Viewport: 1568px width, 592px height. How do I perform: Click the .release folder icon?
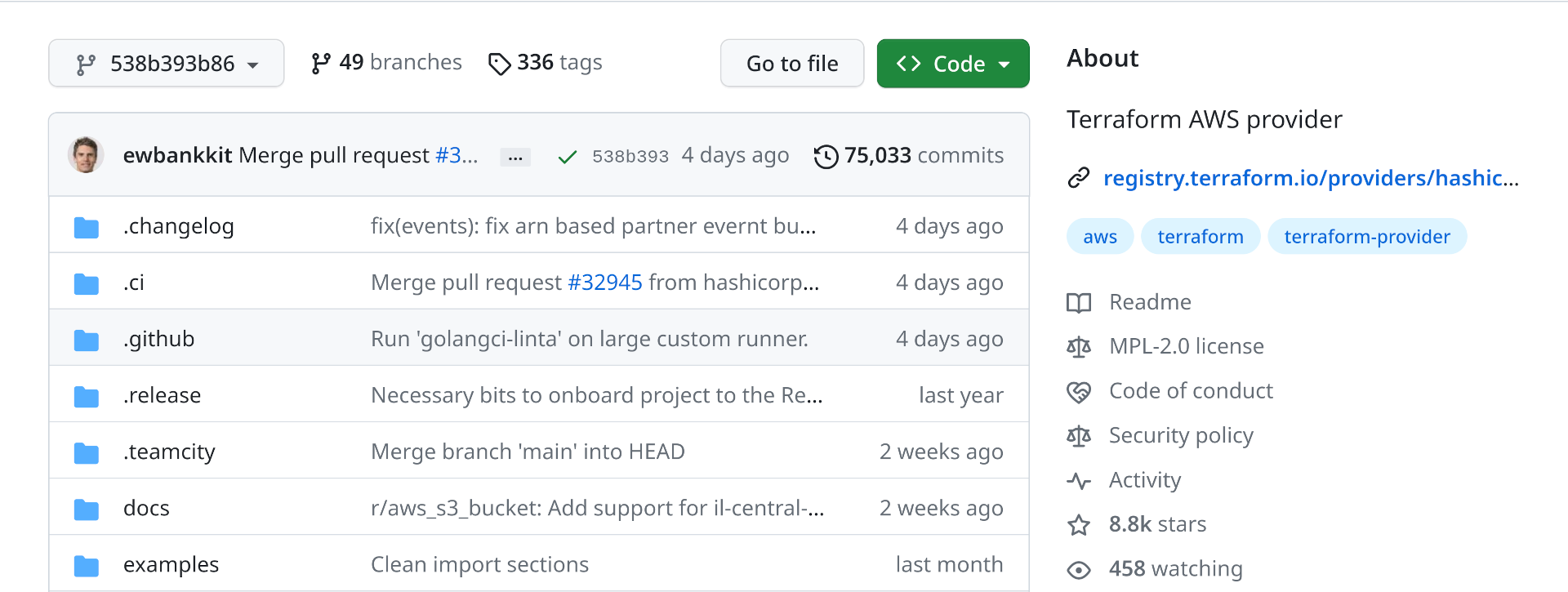(87, 396)
